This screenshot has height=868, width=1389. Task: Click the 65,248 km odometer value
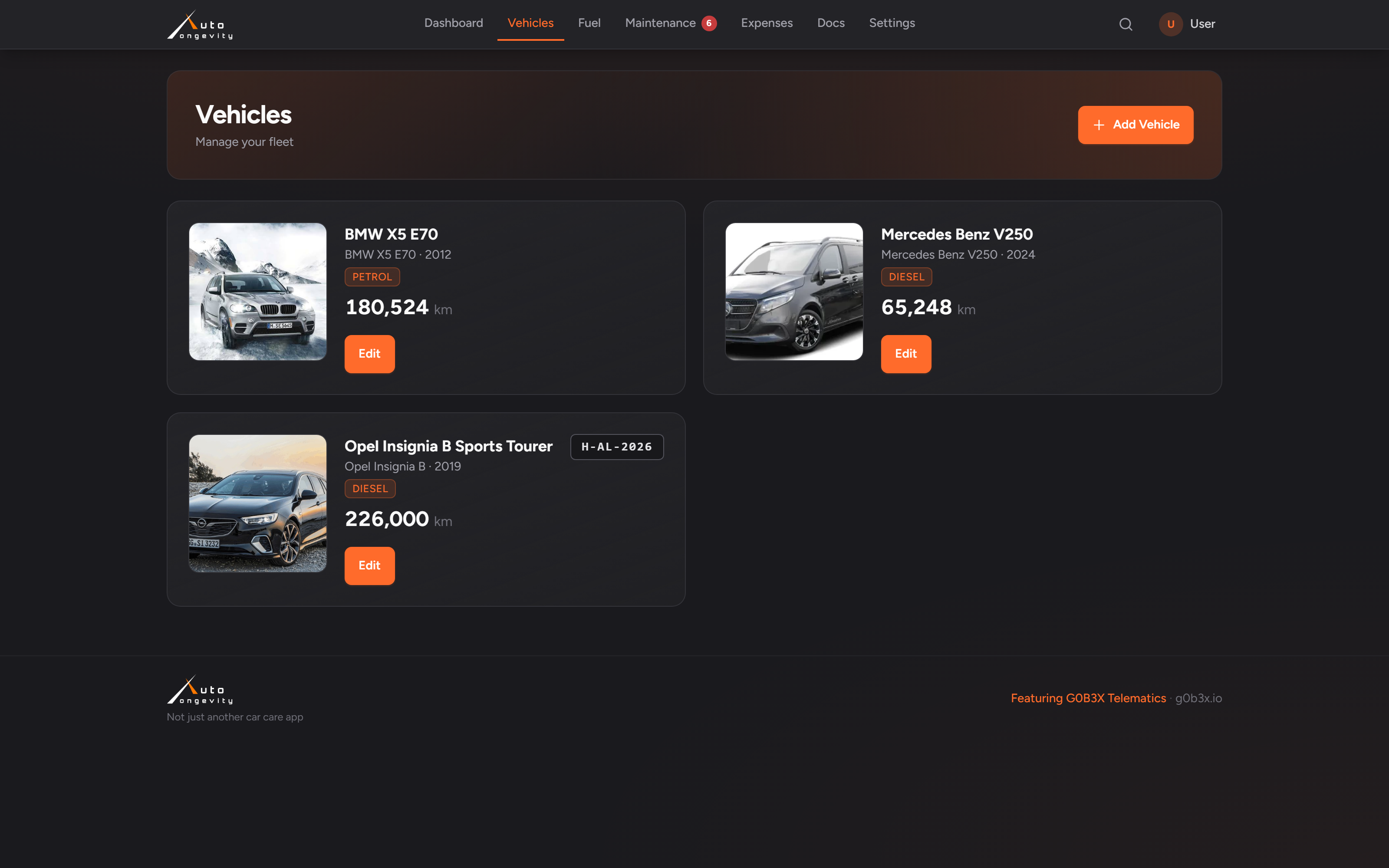pos(928,308)
